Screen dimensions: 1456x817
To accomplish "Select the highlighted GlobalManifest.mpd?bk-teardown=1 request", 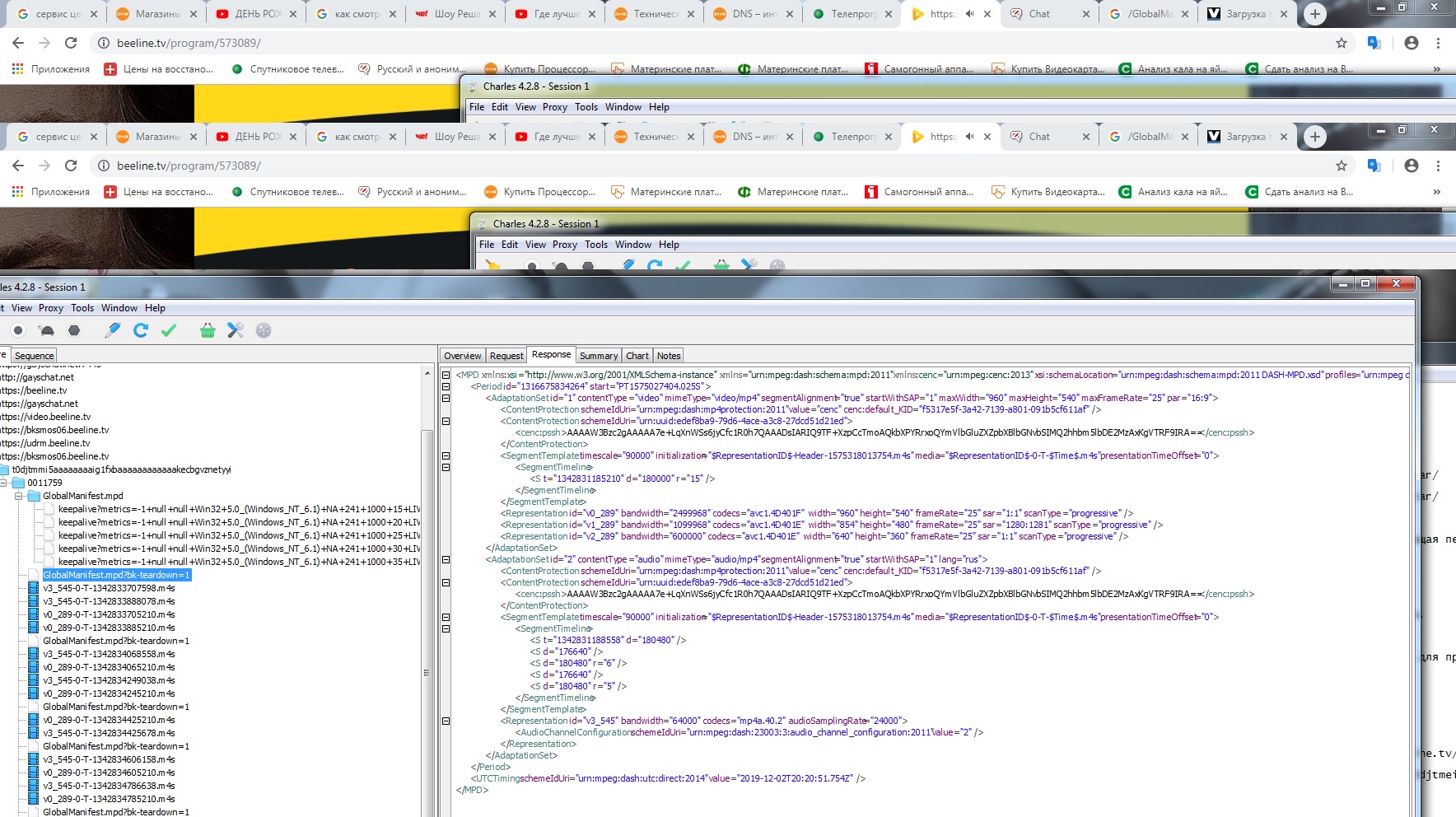I will click(116, 575).
